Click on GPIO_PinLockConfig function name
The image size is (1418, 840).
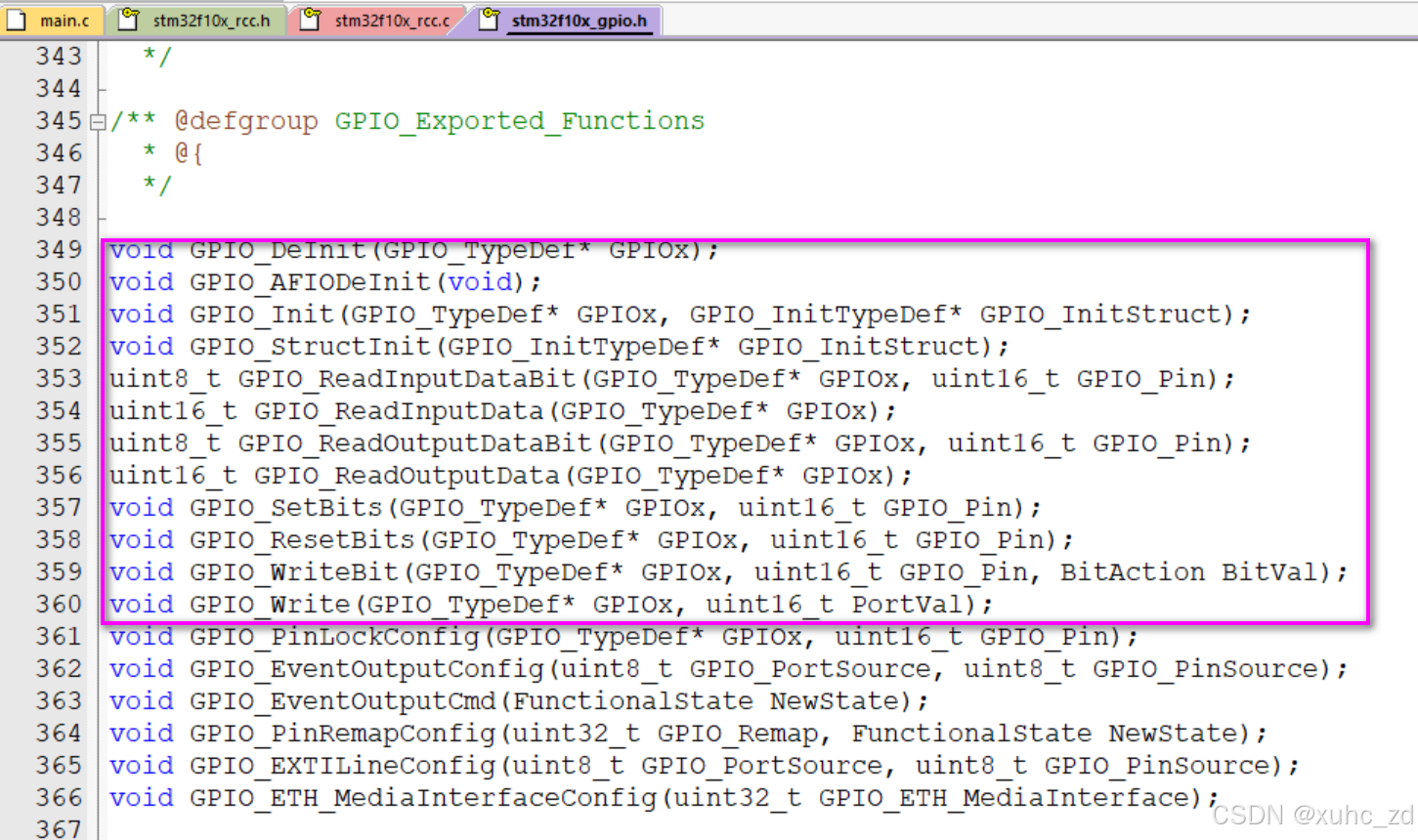[334, 636]
